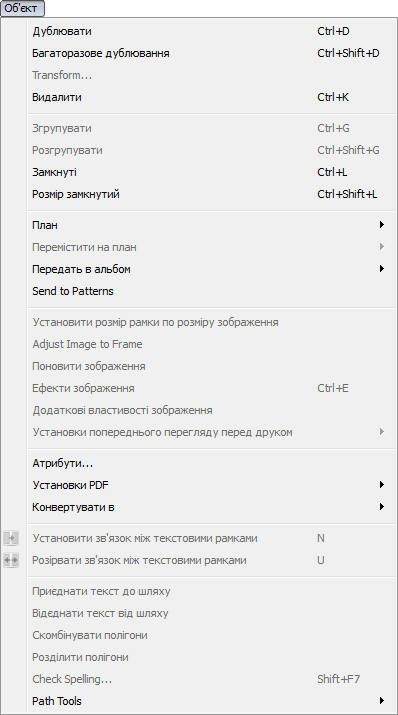
Task: Click the unlink text frames icon
Action: tap(11, 560)
